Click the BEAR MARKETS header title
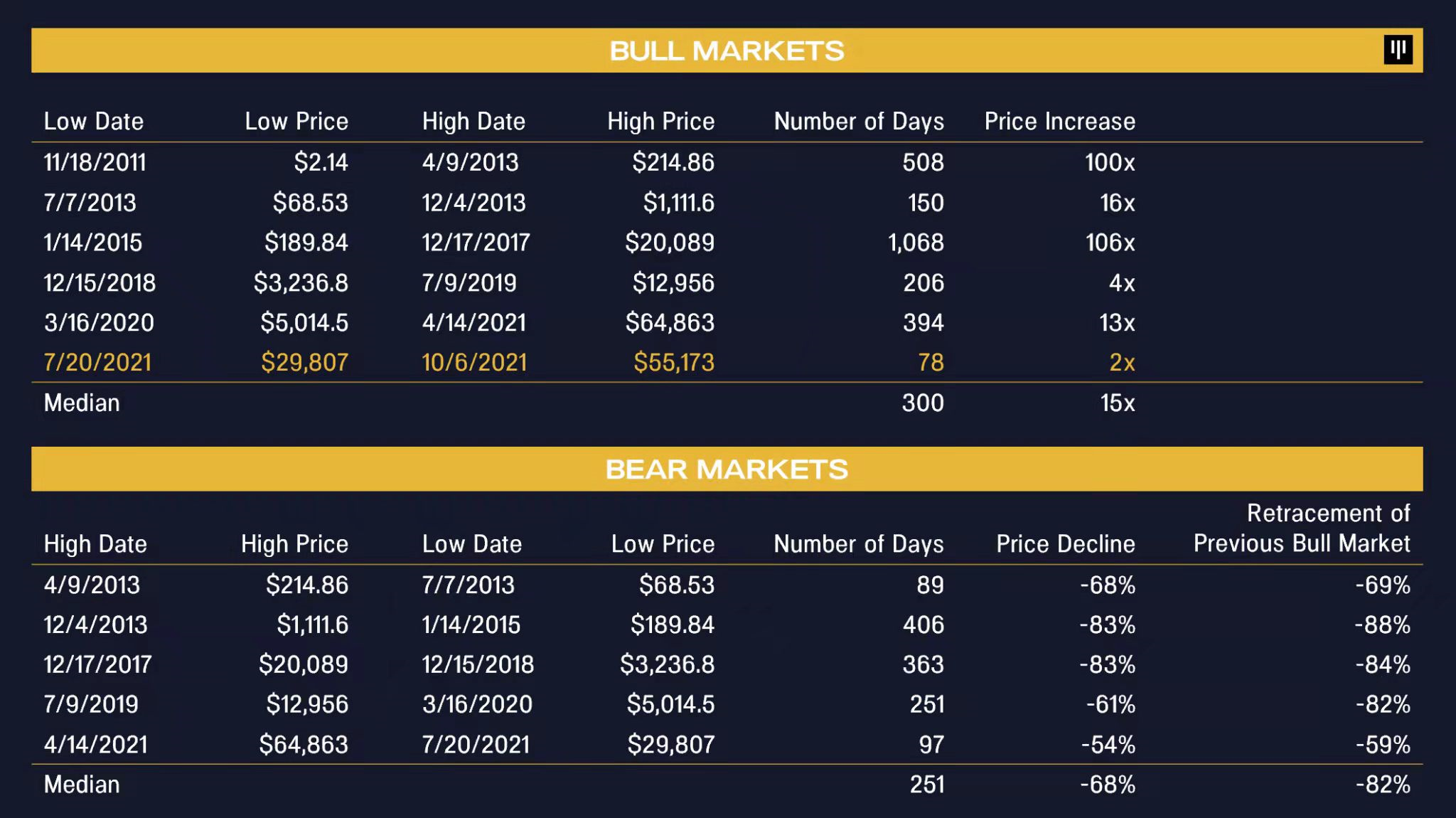This screenshot has height=818, width=1456. [727, 469]
